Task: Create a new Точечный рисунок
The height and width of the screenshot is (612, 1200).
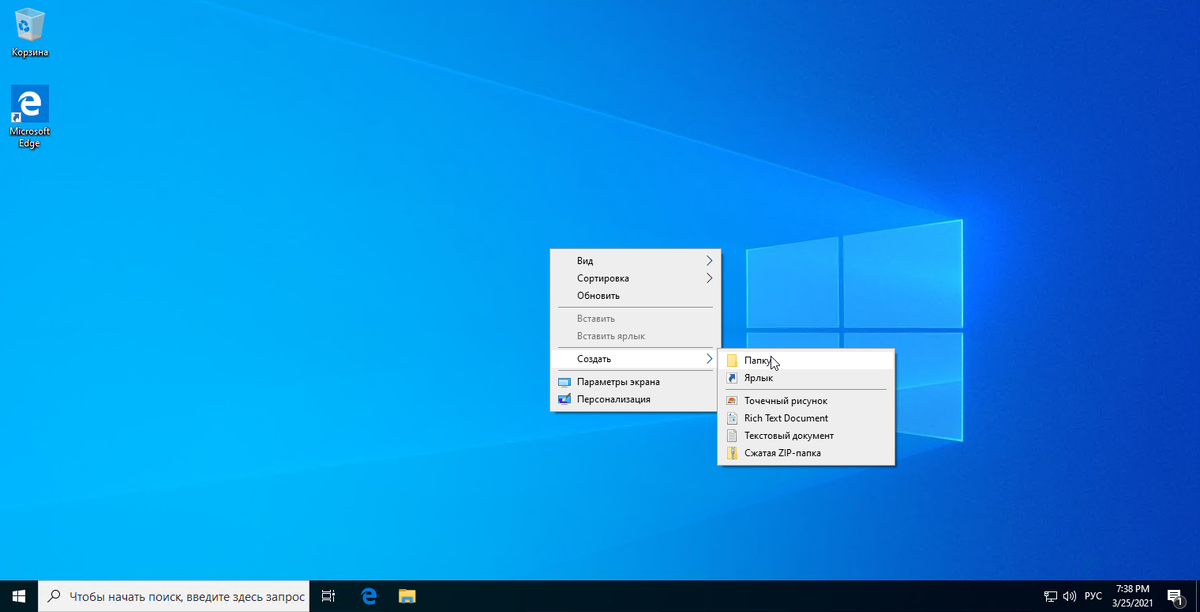Action: point(806,401)
